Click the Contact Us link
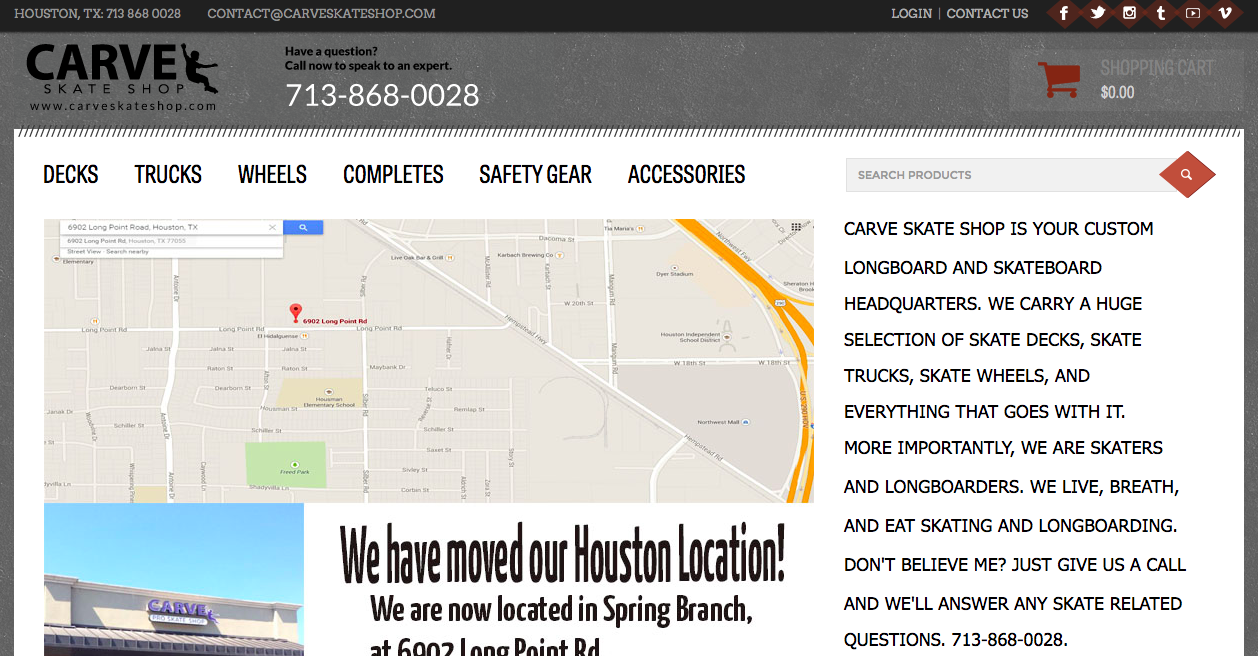Screen dimensions: 1258x656 point(987,14)
